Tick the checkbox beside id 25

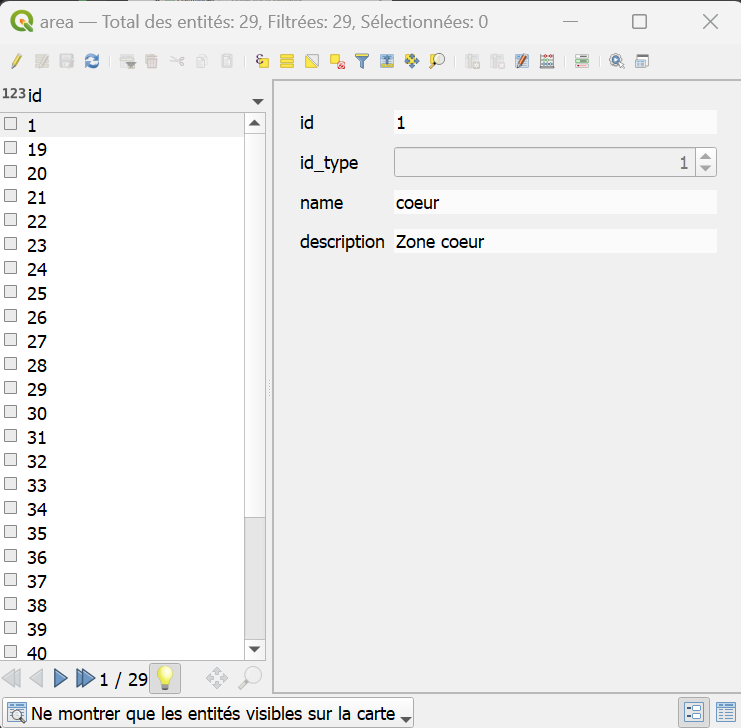coord(10,292)
